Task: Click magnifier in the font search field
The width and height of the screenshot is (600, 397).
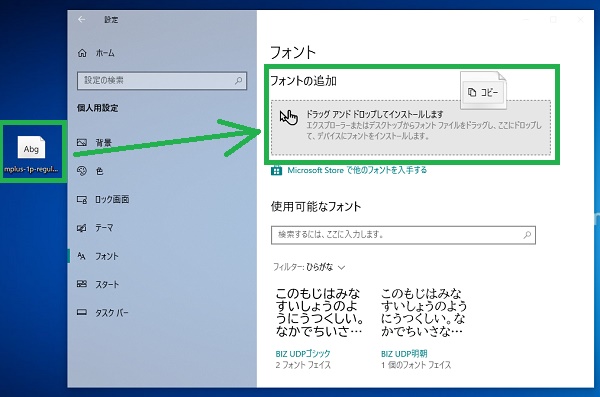Action: 527,235
